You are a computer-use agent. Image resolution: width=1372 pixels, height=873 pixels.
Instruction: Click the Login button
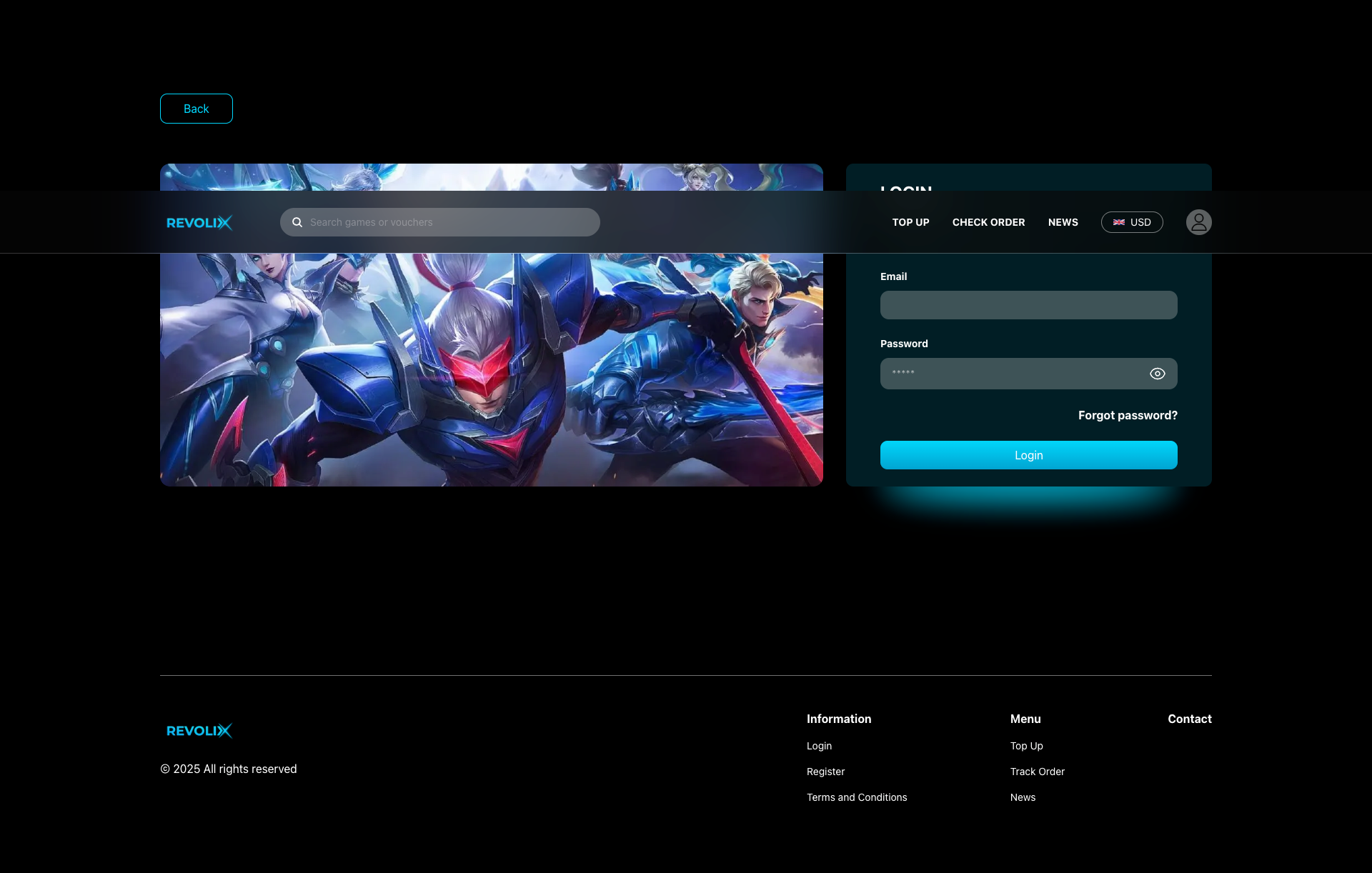tap(1028, 454)
